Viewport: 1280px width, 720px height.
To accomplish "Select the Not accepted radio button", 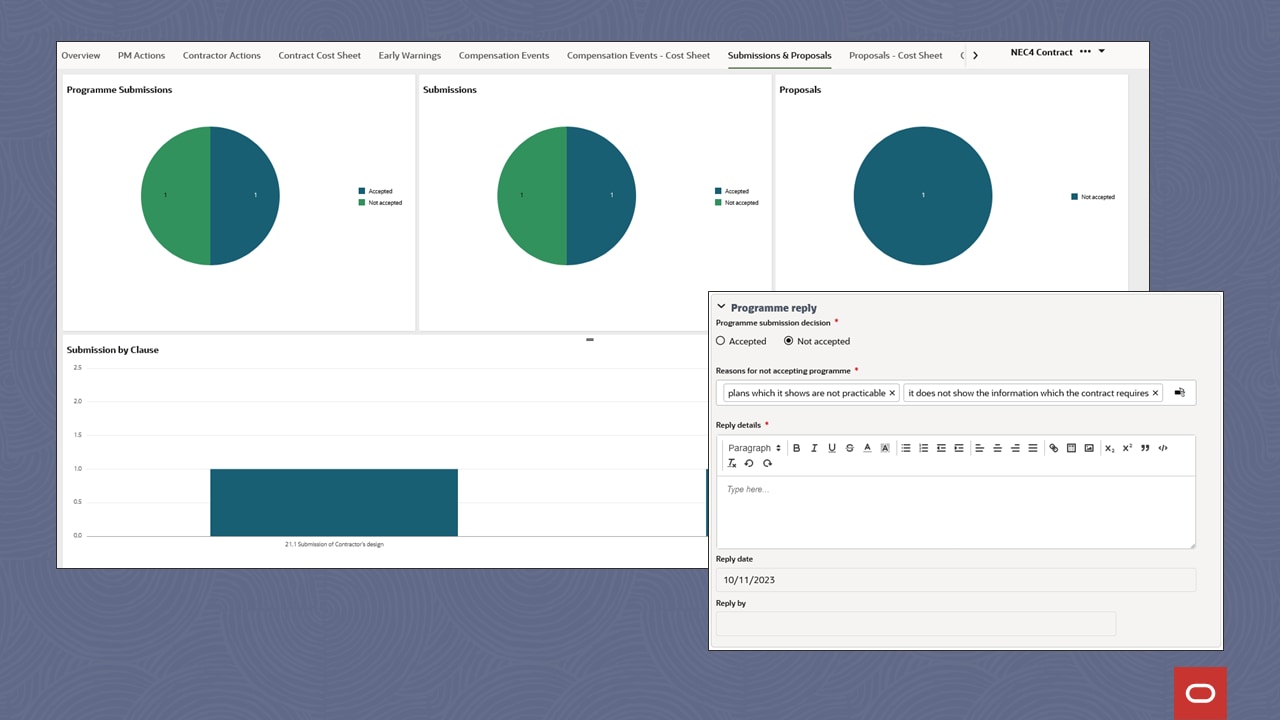I will 789,341.
